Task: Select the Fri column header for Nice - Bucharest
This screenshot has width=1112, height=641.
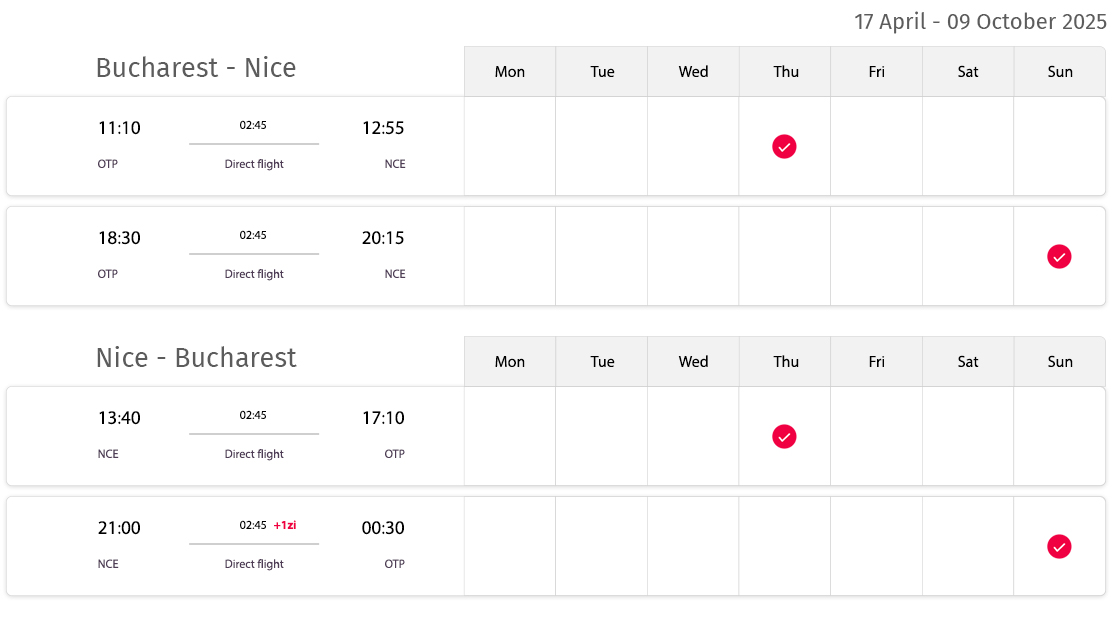Action: (877, 362)
